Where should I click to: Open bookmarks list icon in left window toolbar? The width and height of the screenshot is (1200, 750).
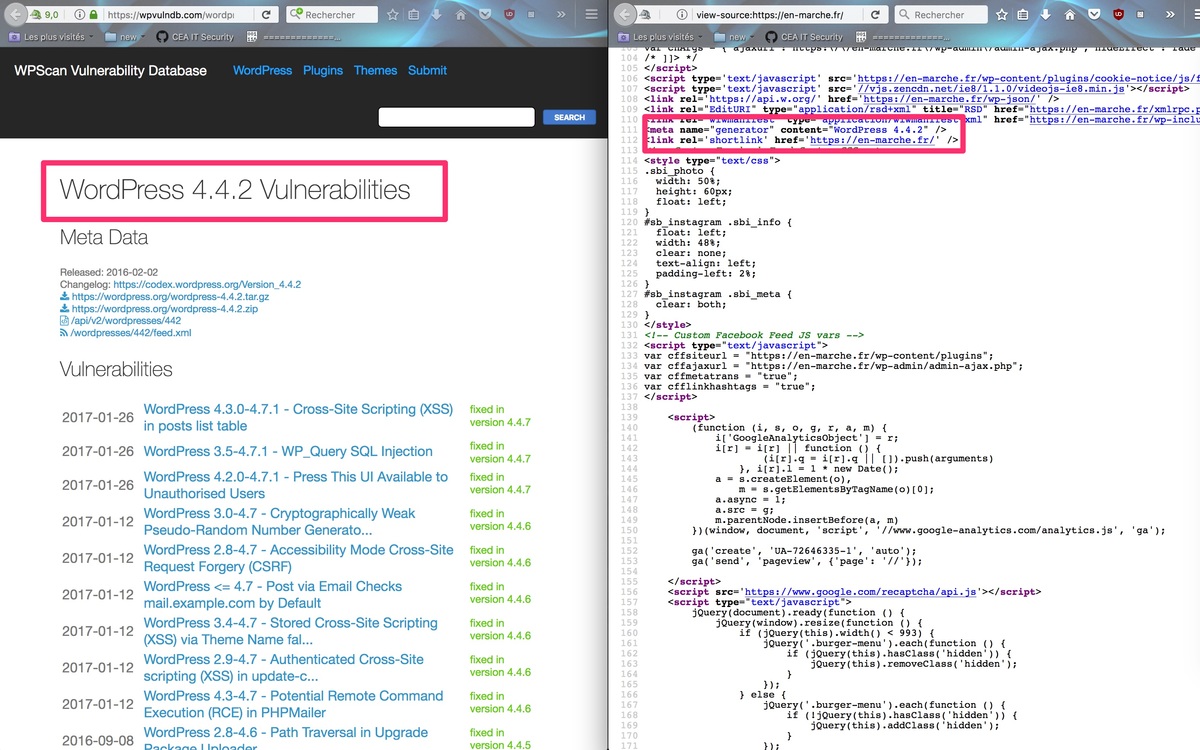coord(415,16)
